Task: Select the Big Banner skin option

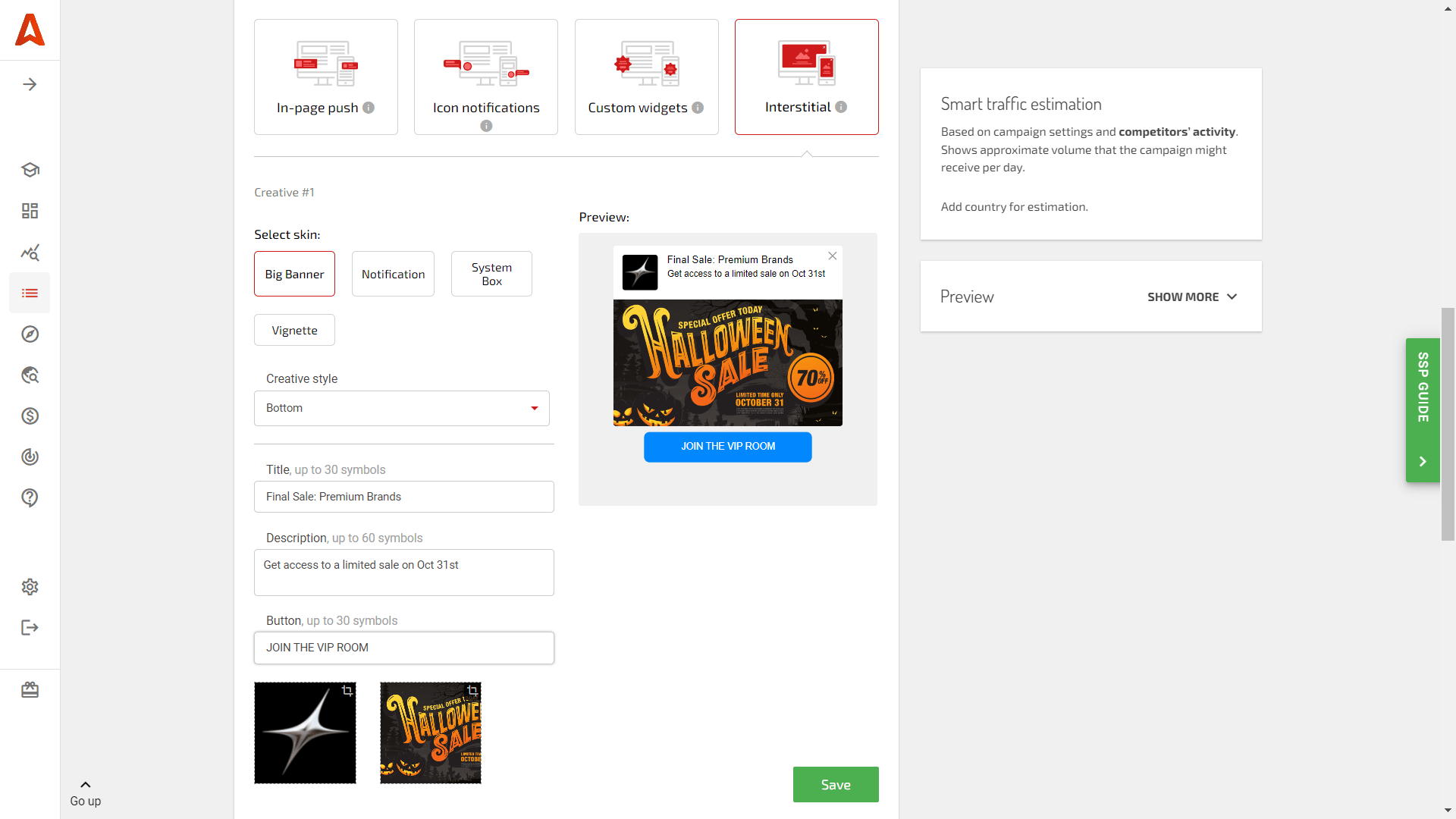Action: pyautogui.click(x=294, y=273)
